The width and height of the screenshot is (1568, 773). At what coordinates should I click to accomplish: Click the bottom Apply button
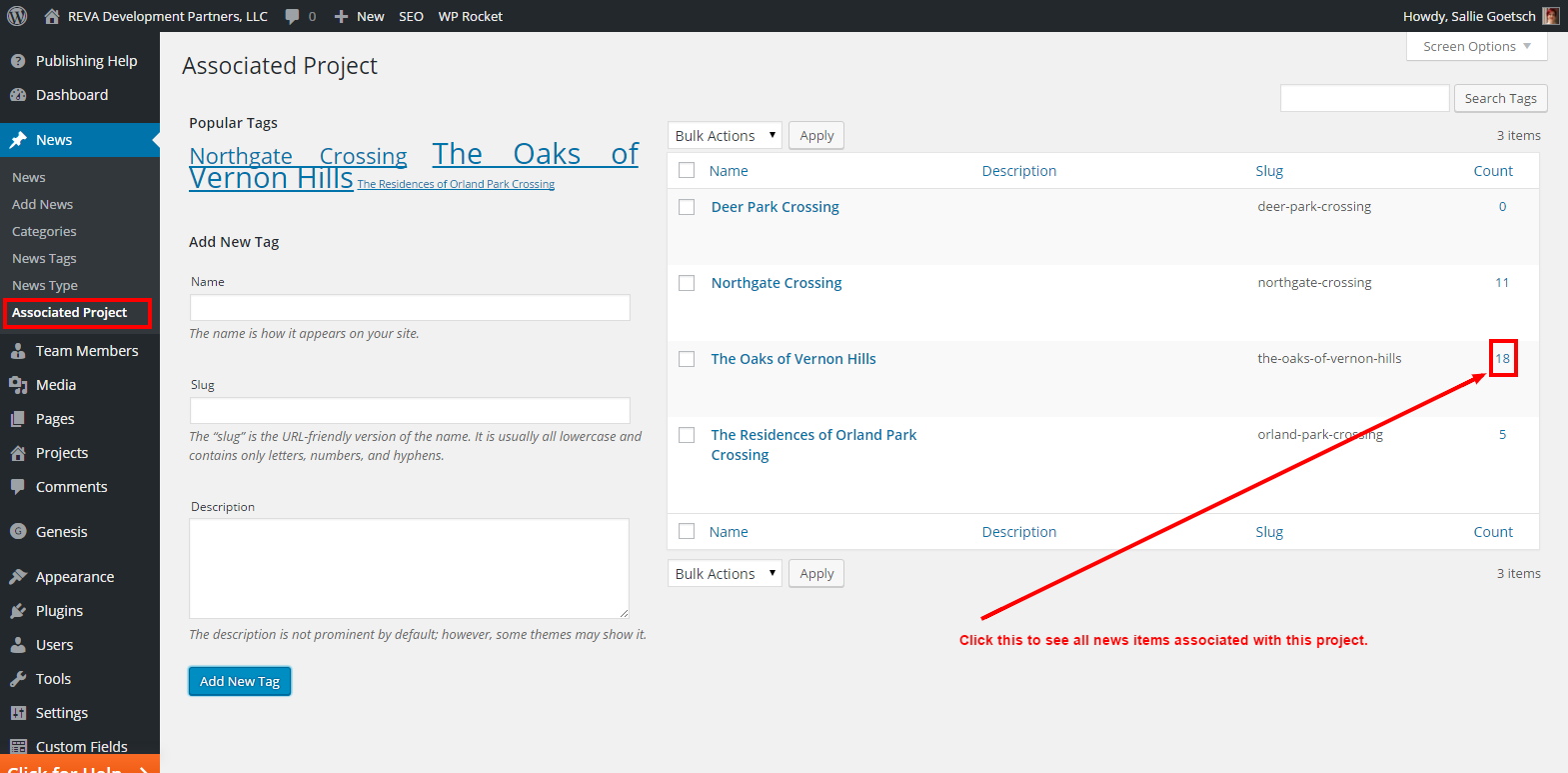(x=816, y=573)
